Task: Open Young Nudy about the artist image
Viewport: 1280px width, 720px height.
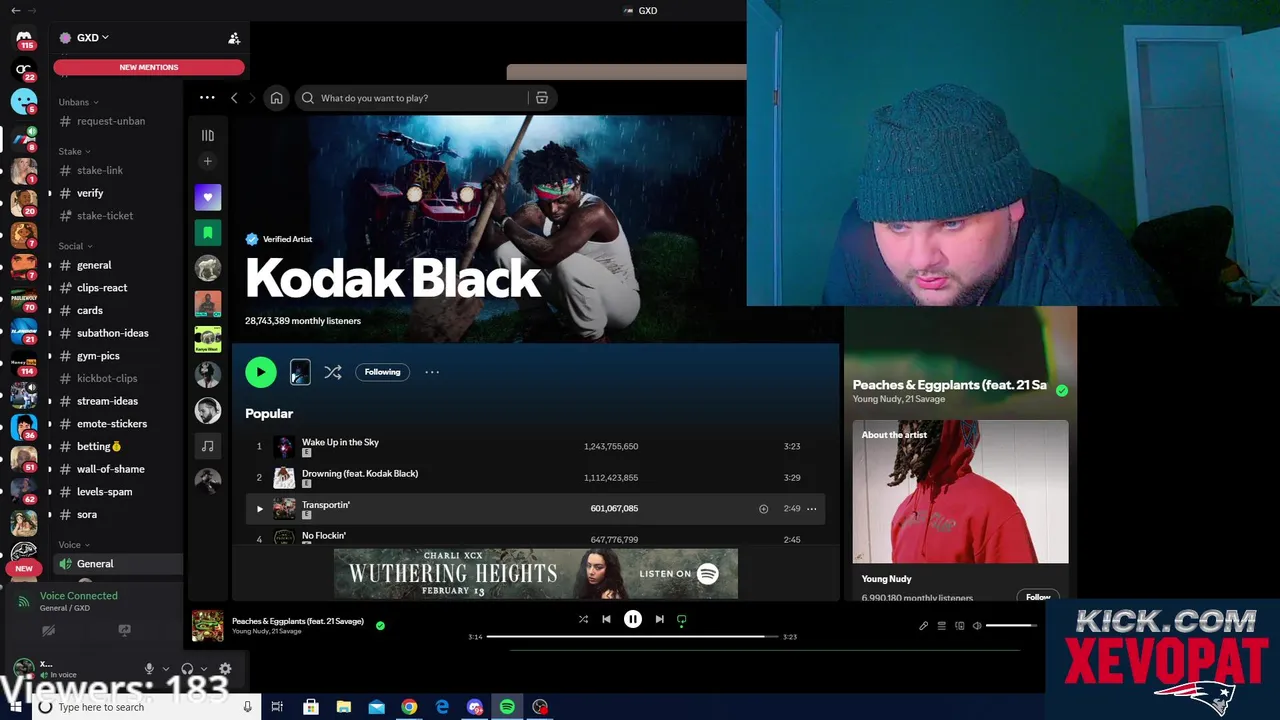Action: (x=960, y=492)
